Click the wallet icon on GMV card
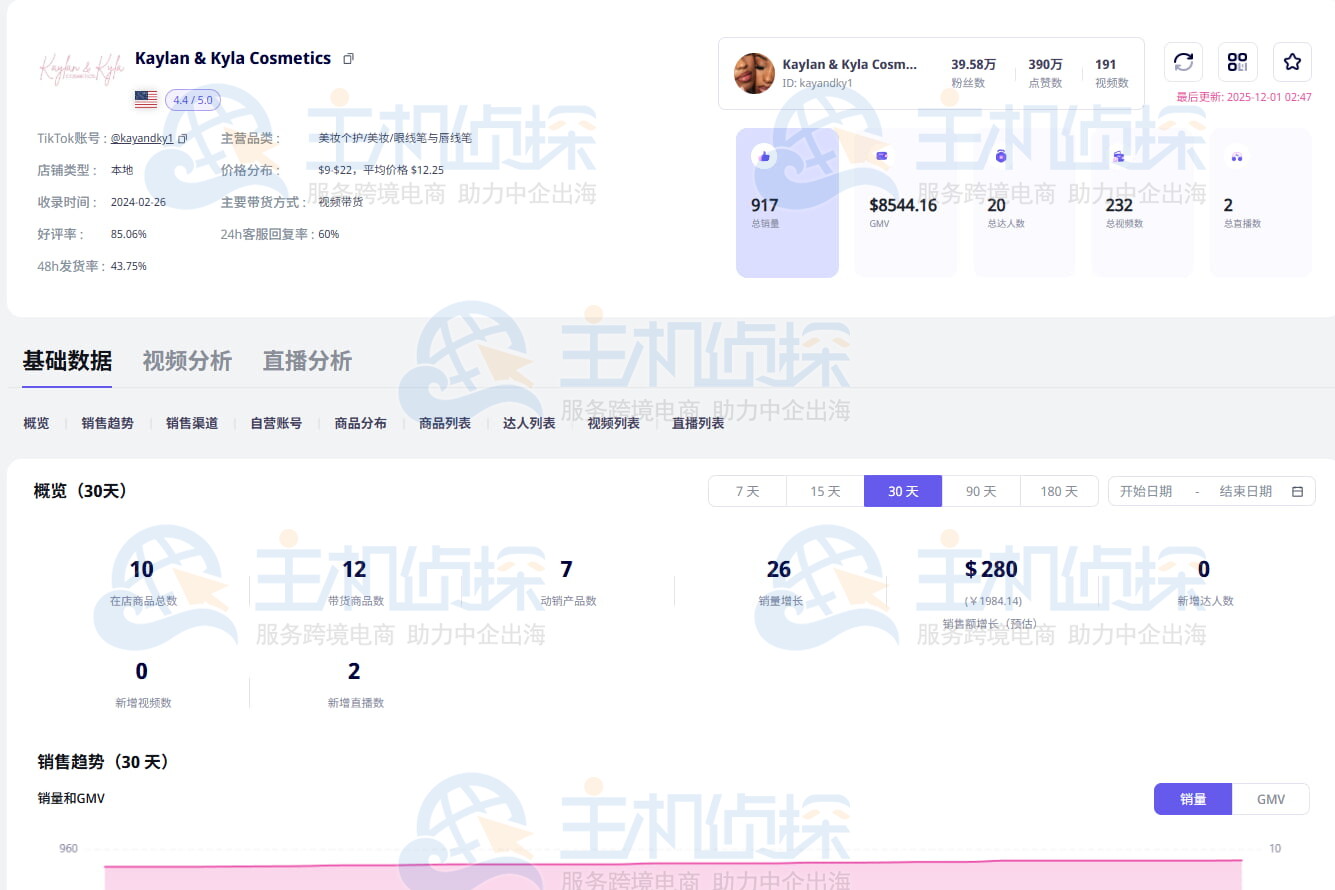Image resolution: width=1335 pixels, height=890 pixels. click(x=880, y=156)
